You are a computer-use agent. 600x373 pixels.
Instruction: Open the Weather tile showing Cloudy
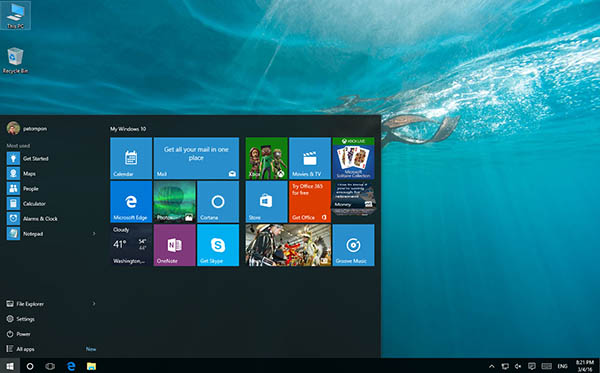[131, 245]
